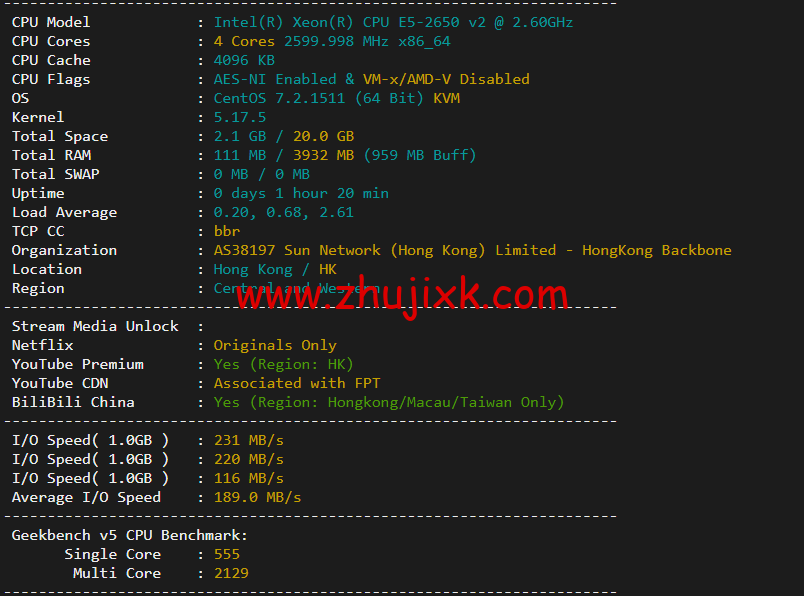This screenshot has width=804, height=596.
Task: Select the CPU Cache 4096 KB value
Action: click(244, 60)
